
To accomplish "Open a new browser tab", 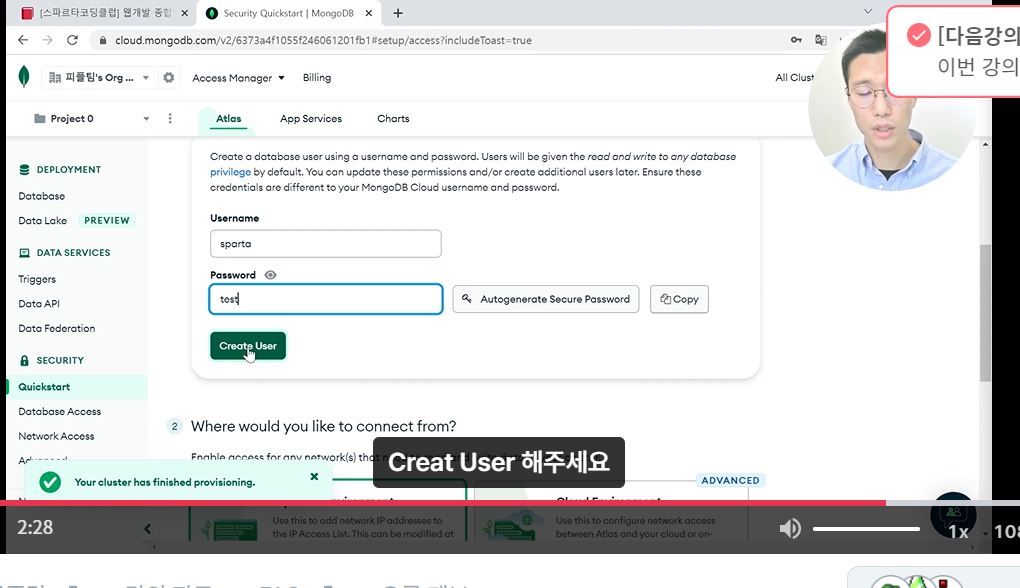I will pyautogui.click(x=398, y=13).
